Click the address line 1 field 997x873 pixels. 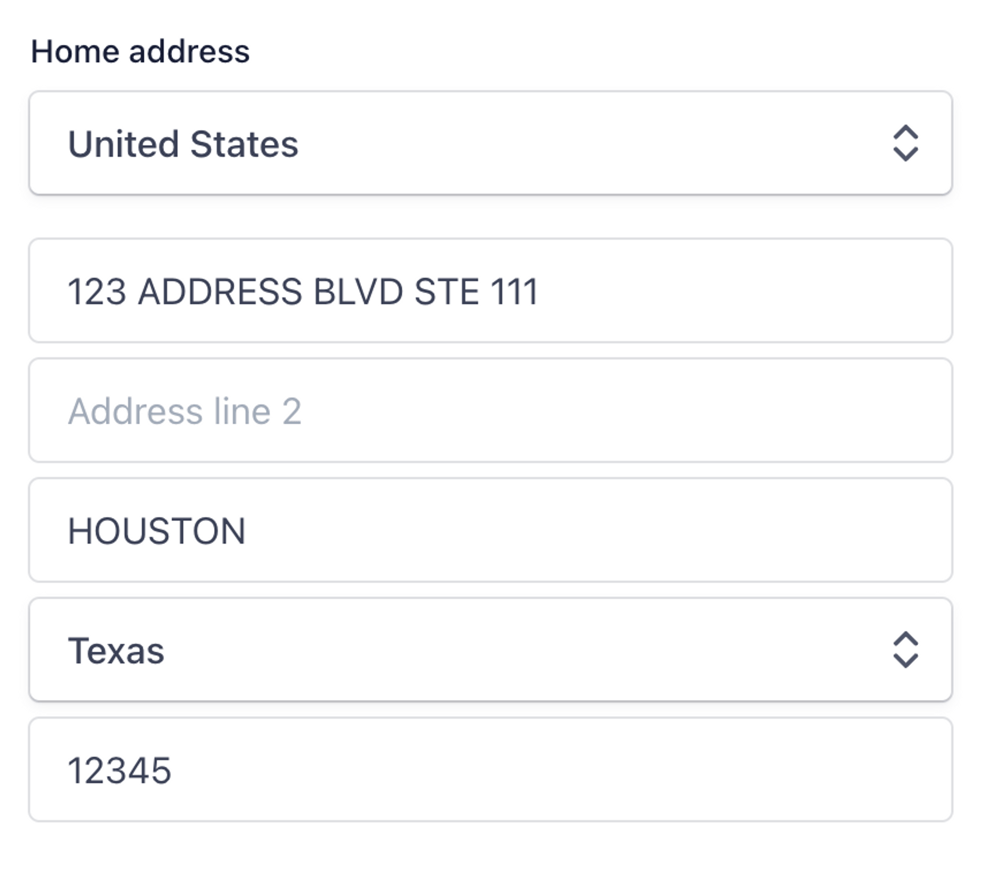click(x=490, y=291)
